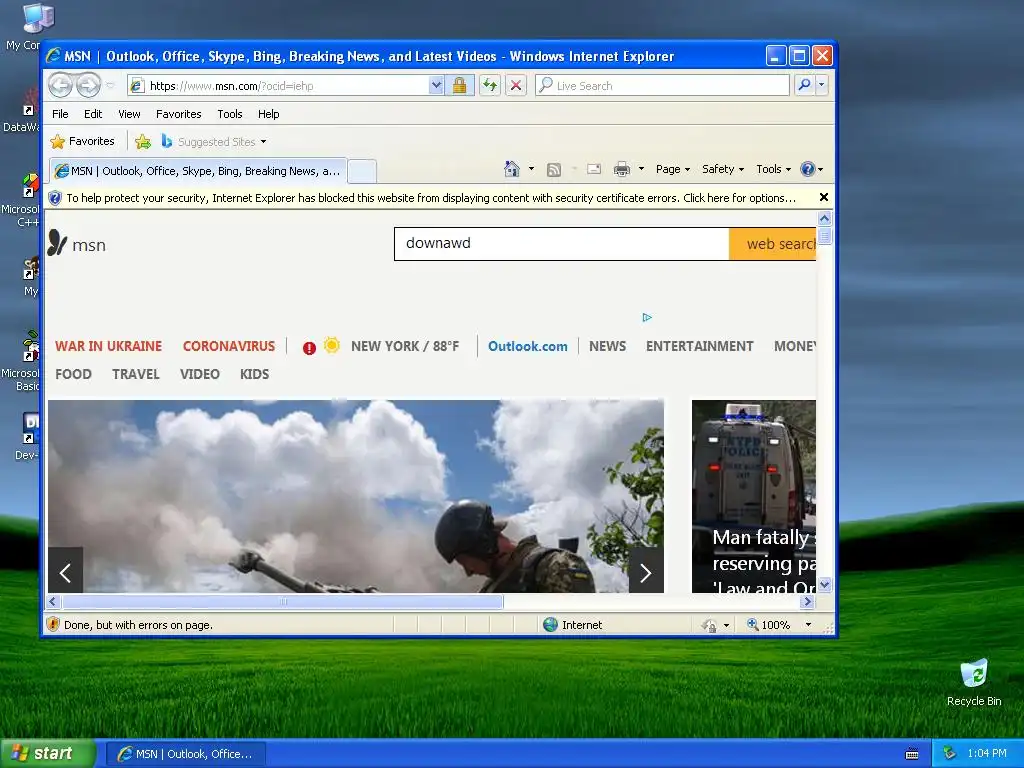Open the recent pages dropdown beside Forward
This screenshot has height=768, width=1024.
tap(110, 86)
